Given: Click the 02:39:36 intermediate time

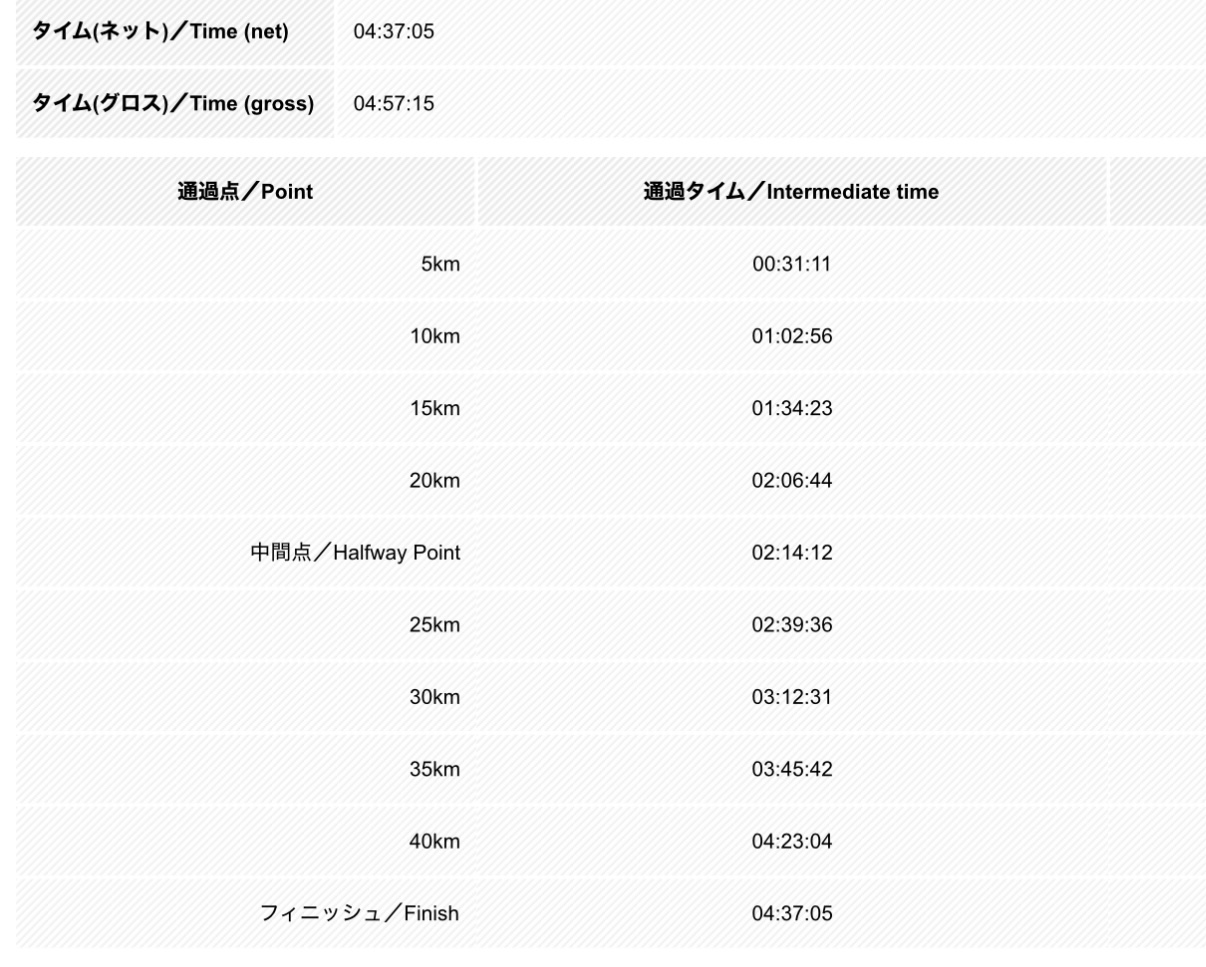Looking at the screenshot, I should tap(791, 625).
